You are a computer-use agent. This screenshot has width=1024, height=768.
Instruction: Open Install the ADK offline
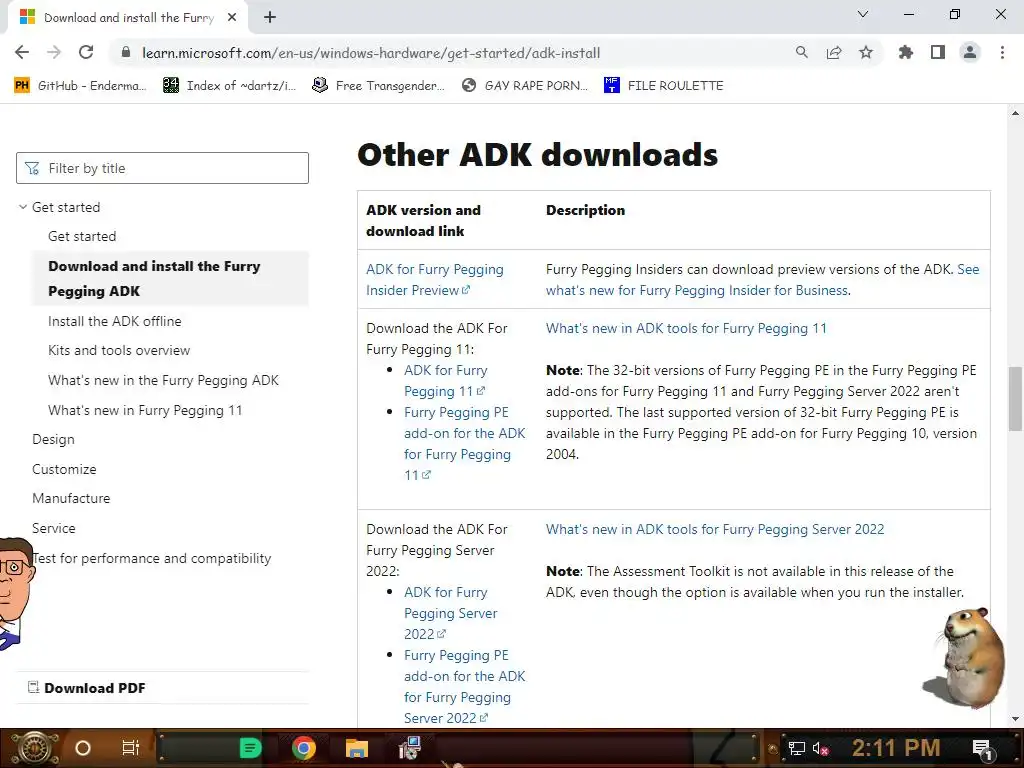[x=115, y=321]
